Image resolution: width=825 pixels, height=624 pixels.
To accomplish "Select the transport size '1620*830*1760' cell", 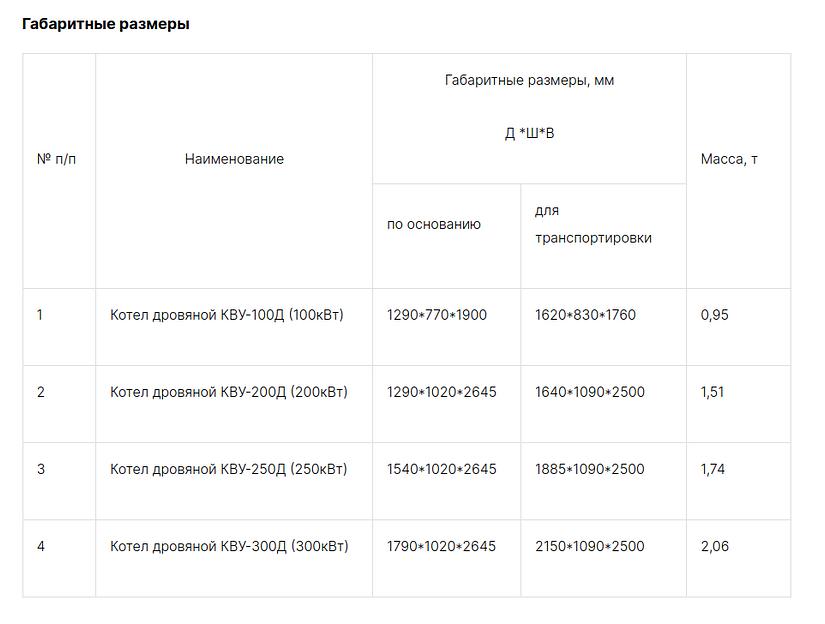I will 585,315.
